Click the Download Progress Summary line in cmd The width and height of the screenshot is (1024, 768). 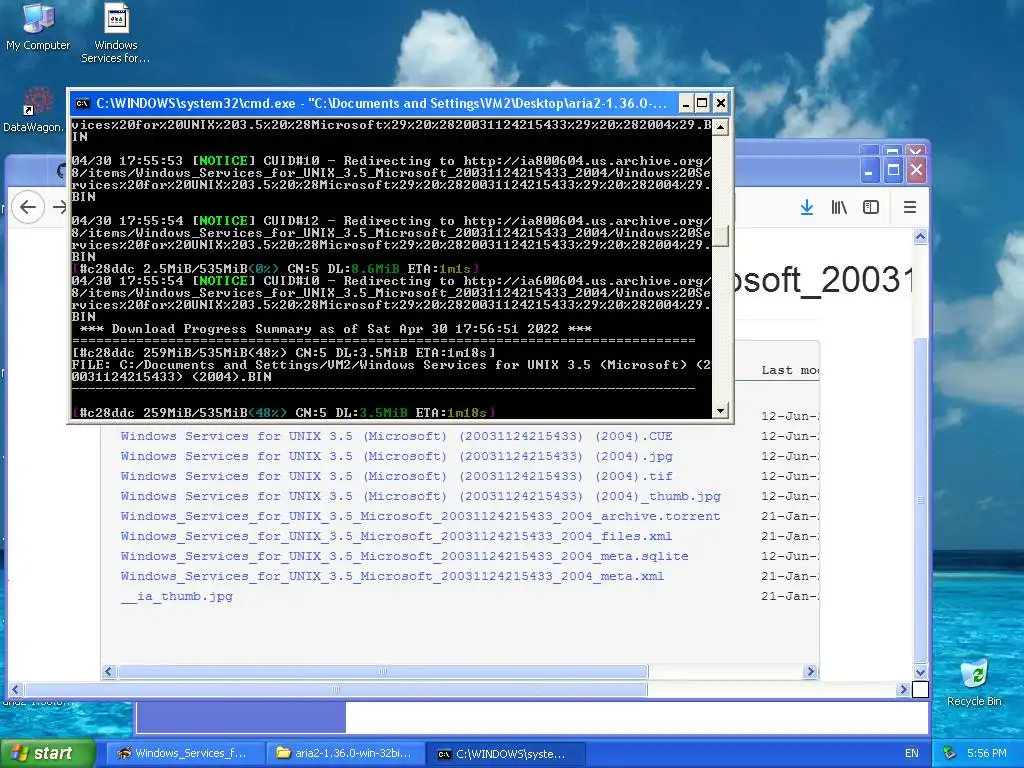(x=336, y=329)
